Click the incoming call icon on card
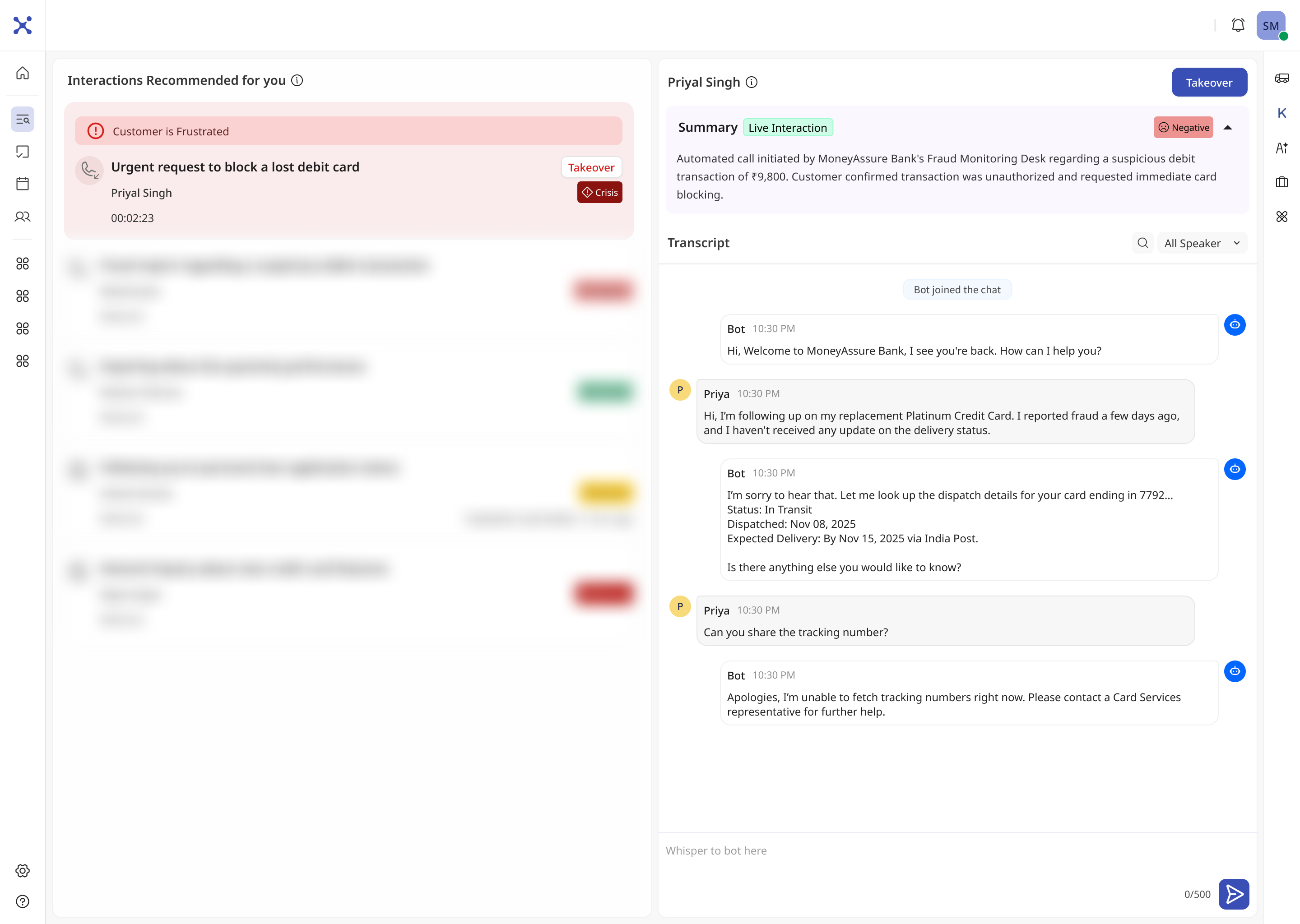This screenshot has width=1300, height=924. [x=89, y=170]
